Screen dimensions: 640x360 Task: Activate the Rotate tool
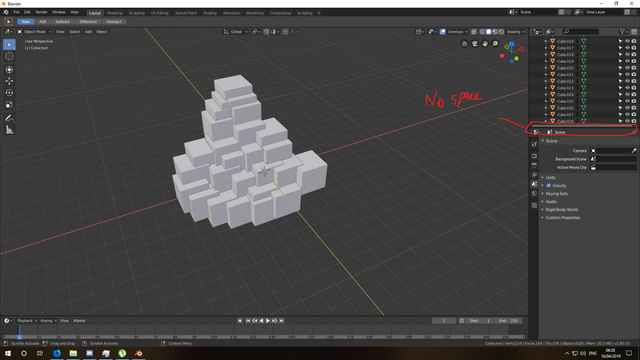pos(9,93)
